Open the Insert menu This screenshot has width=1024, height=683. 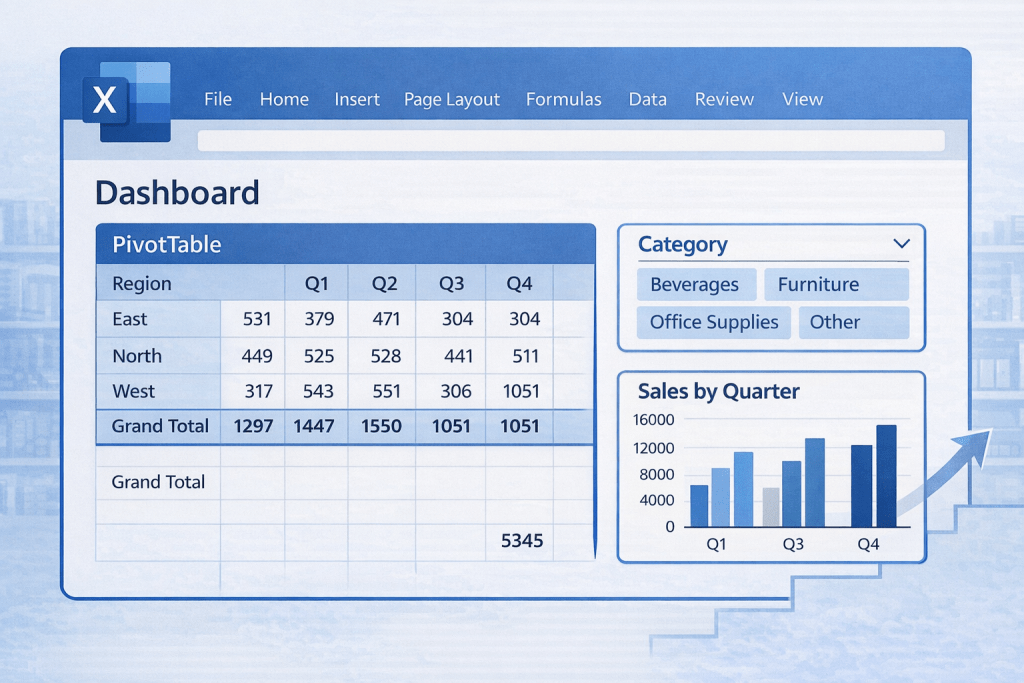coord(356,99)
